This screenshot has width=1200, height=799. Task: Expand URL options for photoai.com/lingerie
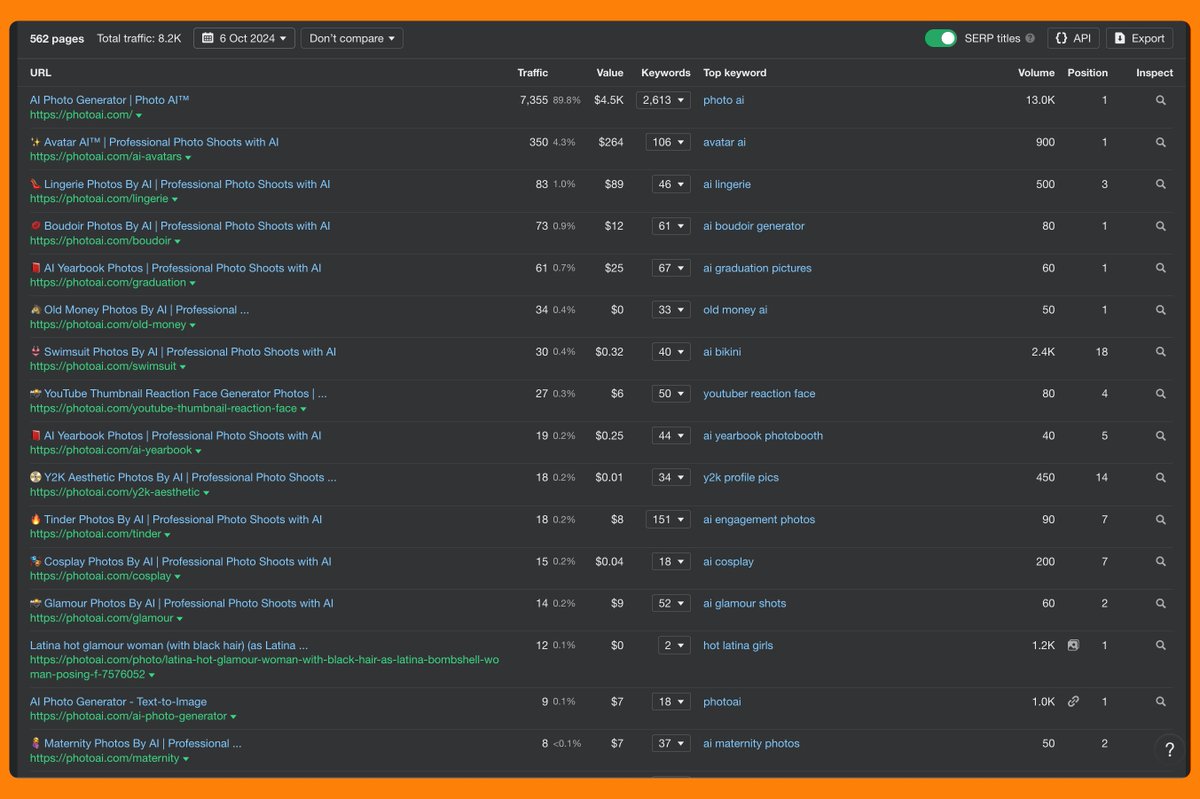[175, 200]
